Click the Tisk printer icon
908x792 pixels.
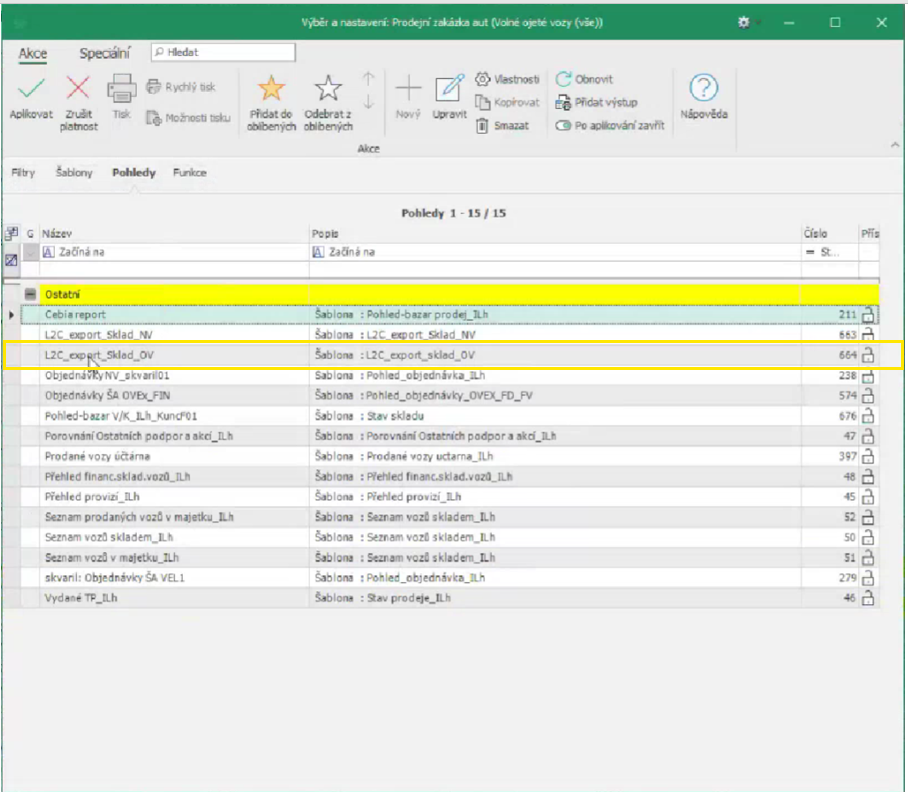coord(121,89)
